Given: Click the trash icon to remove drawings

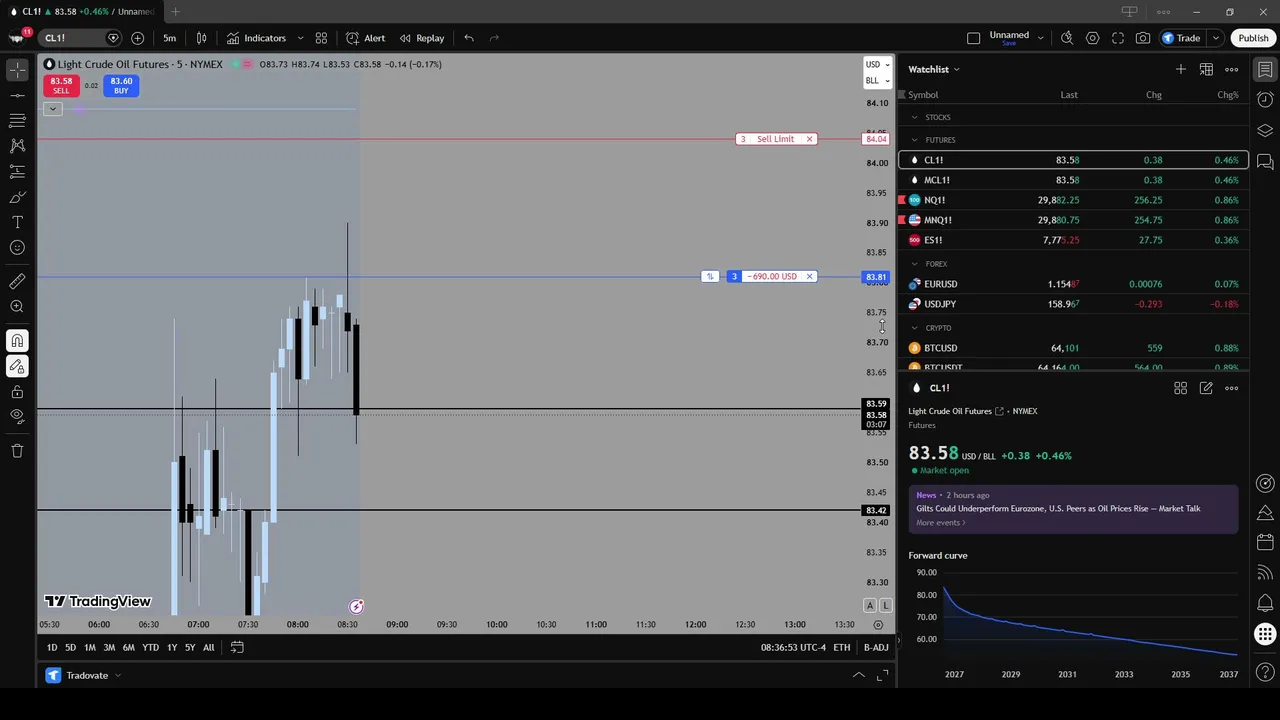Looking at the screenshot, I should [x=17, y=451].
